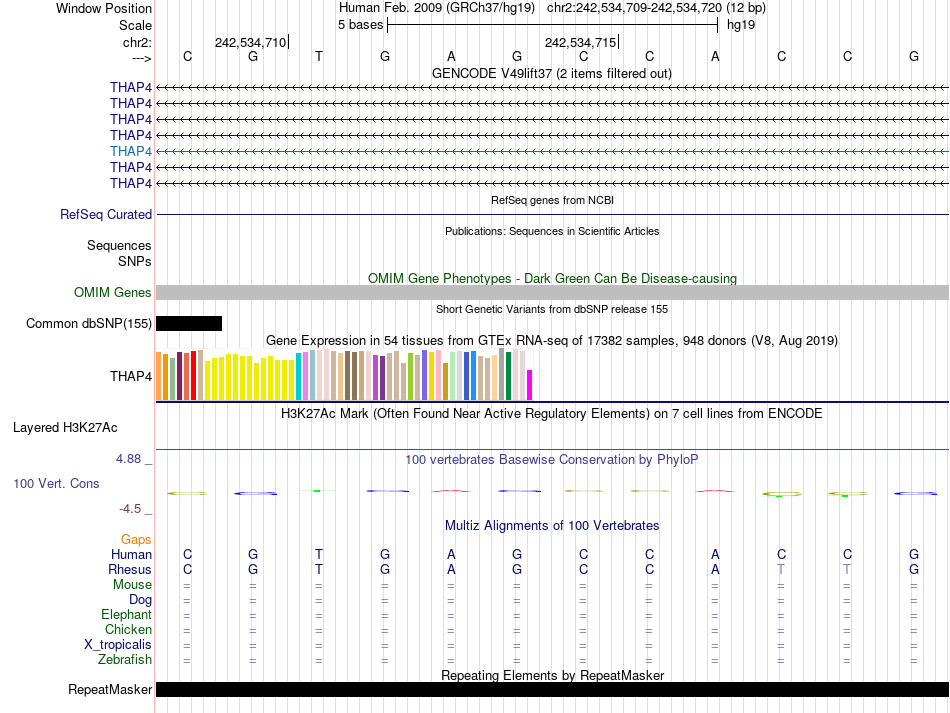This screenshot has height=713, width=950.
Task: Select the Zebrafish species row label
Action: (x=125, y=660)
